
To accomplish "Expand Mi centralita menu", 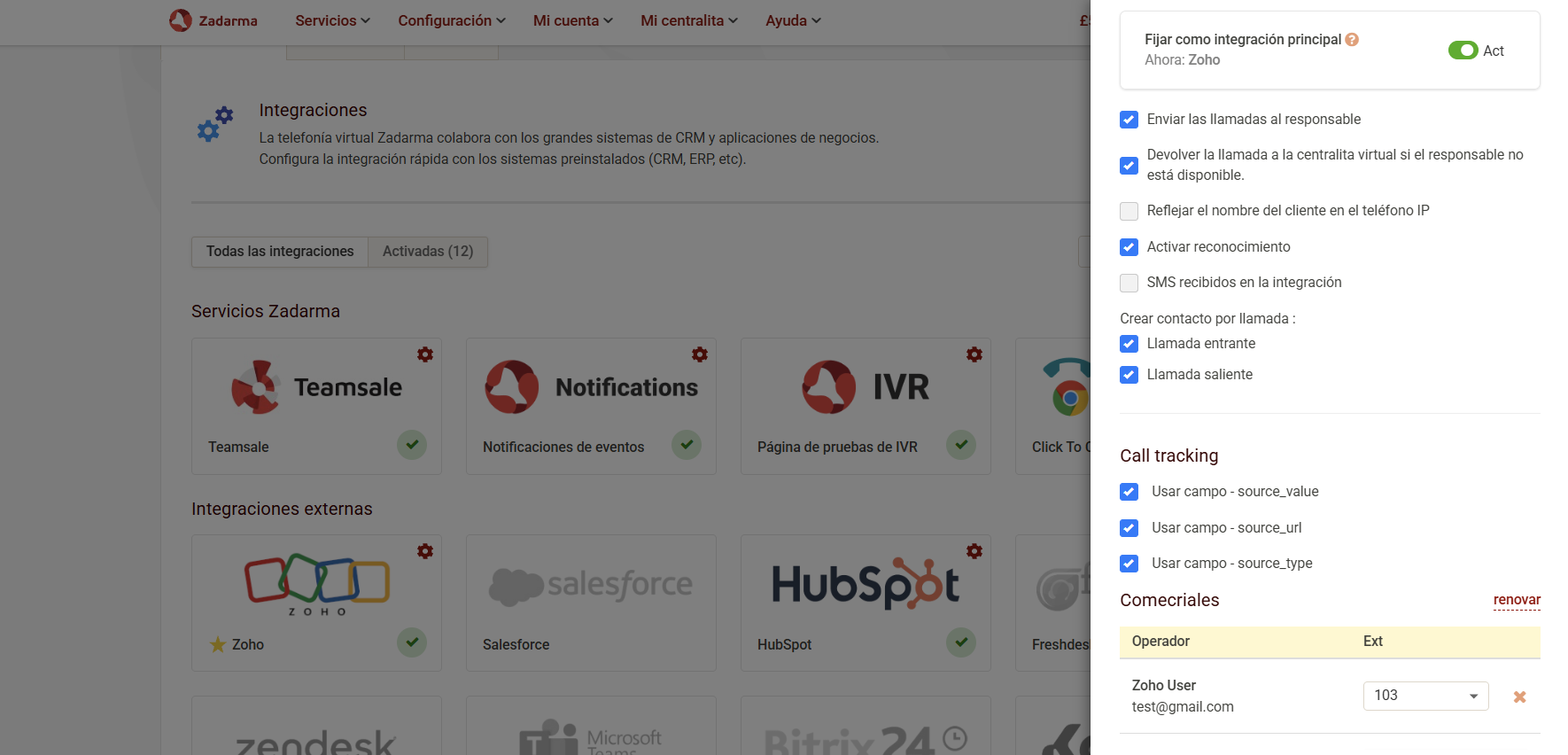I will point(689,20).
